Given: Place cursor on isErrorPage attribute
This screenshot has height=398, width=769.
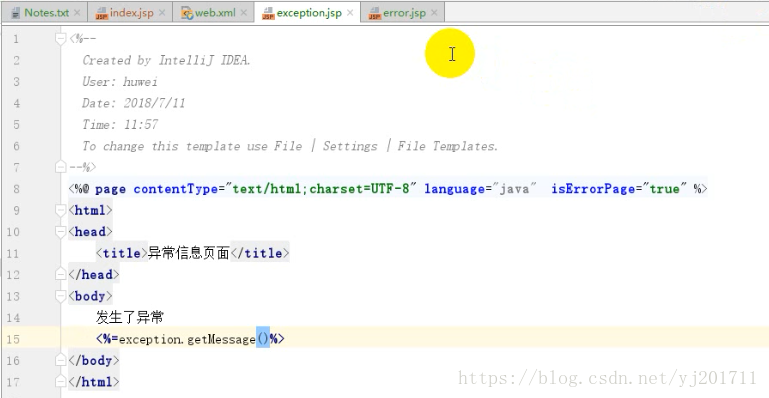Looking at the screenshot, I should 592,189.
